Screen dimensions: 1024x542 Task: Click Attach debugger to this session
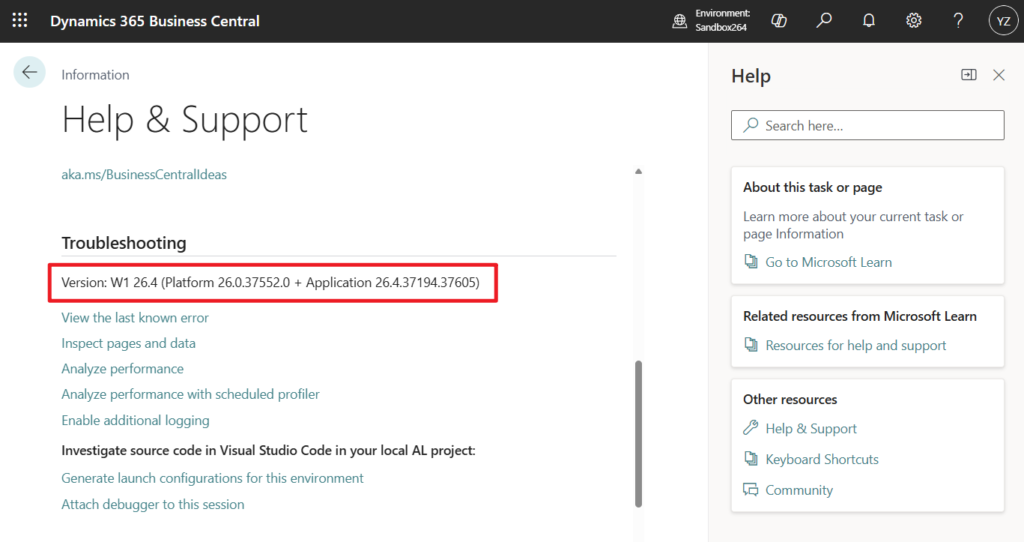pyautogui.click(x=152, y=504)
